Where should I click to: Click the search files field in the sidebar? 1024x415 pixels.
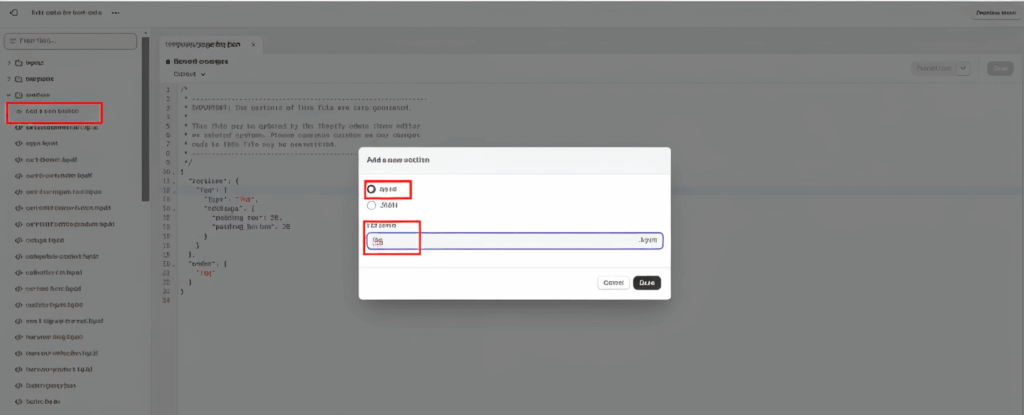pos(71,41)
